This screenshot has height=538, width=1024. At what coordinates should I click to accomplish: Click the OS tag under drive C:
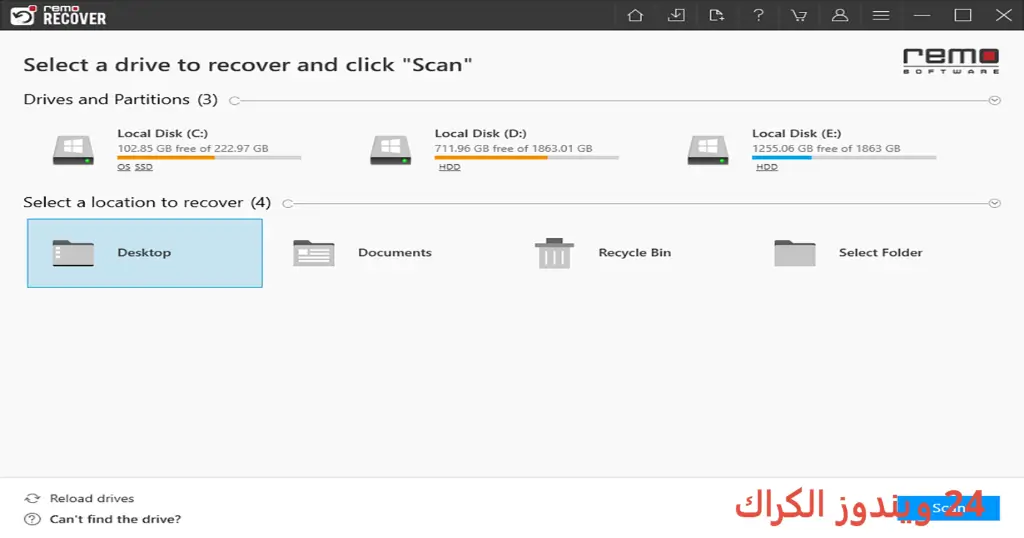tap(123, 167)
